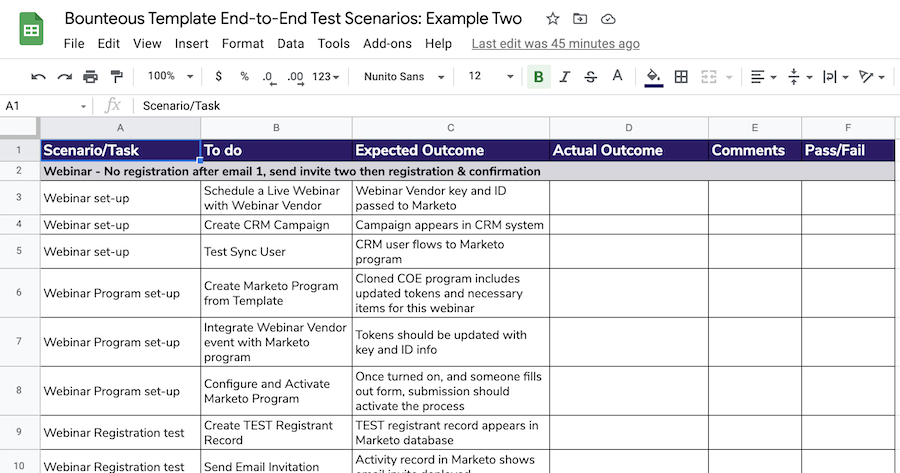Select column B header
Screen dimensions: 900x473
[x=276, y=128]
